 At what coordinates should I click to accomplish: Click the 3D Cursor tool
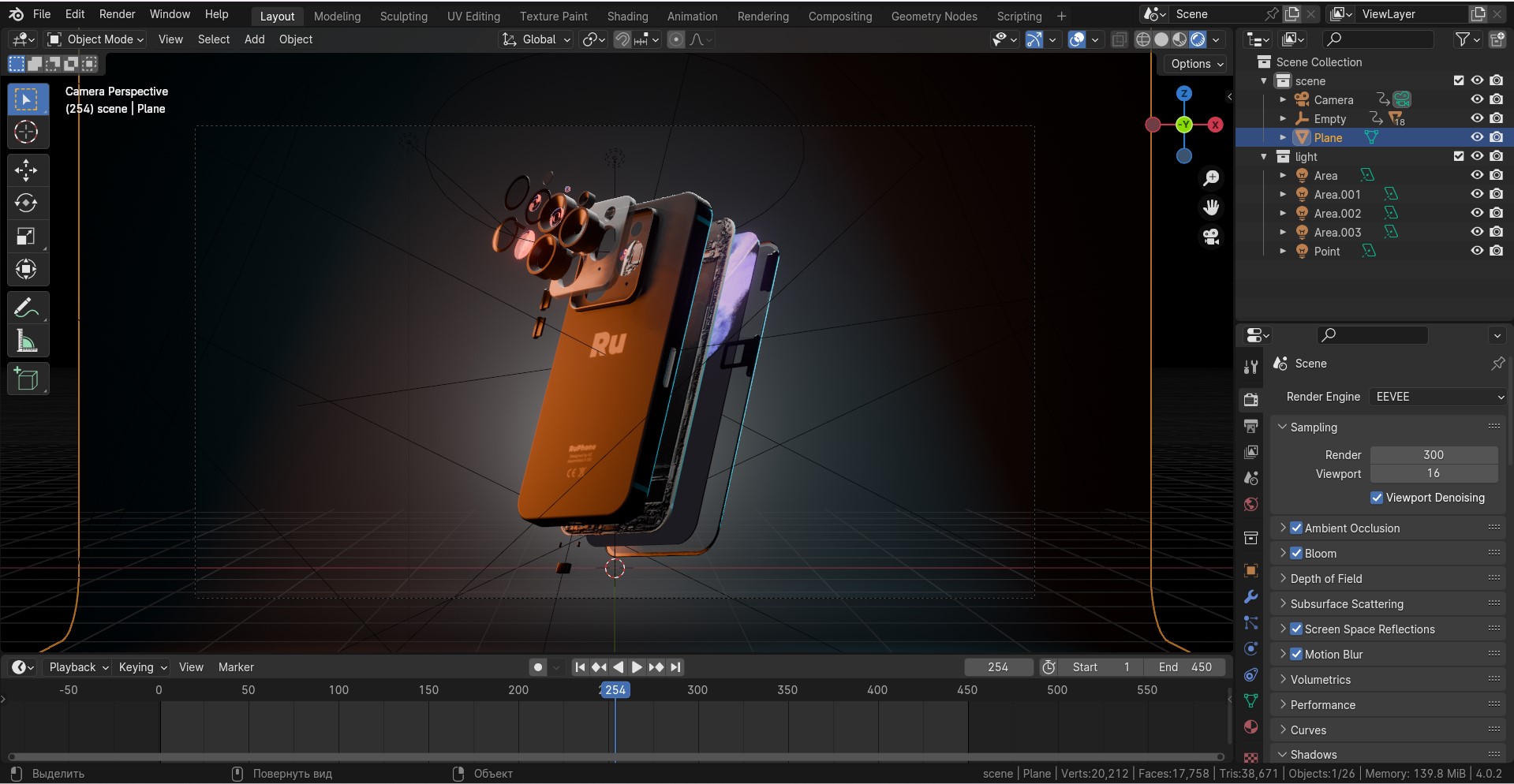pos(26,133)
